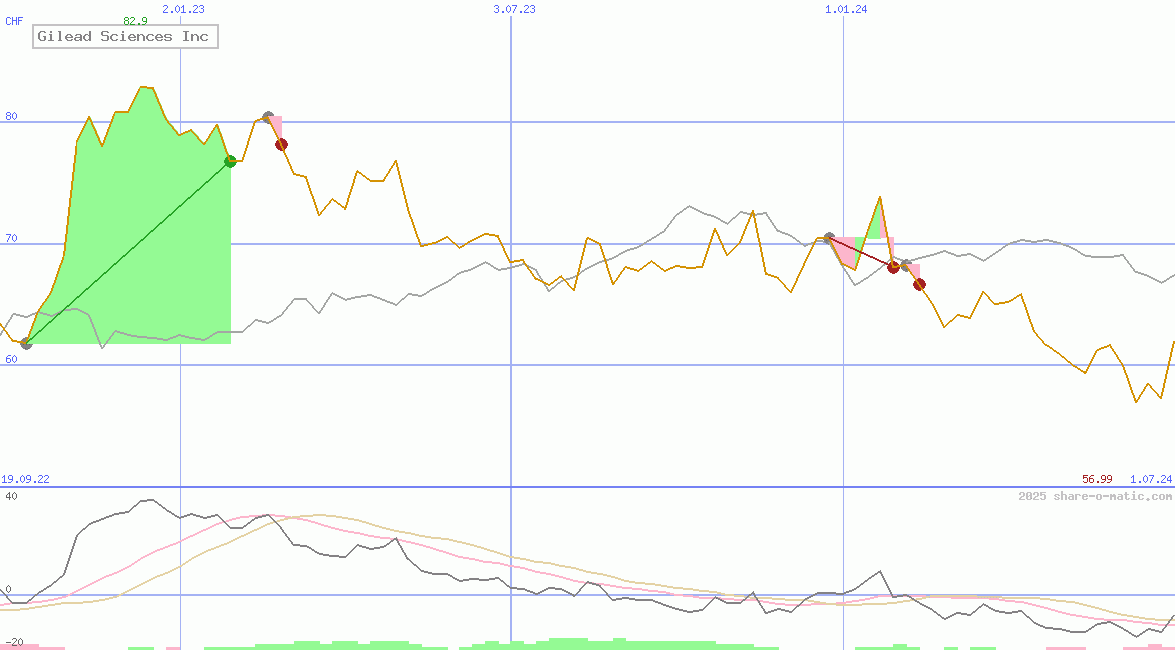Click the 3.07.23 date label
The width and height of the screenshot is (1175, 650).
(x=515, y=9)
